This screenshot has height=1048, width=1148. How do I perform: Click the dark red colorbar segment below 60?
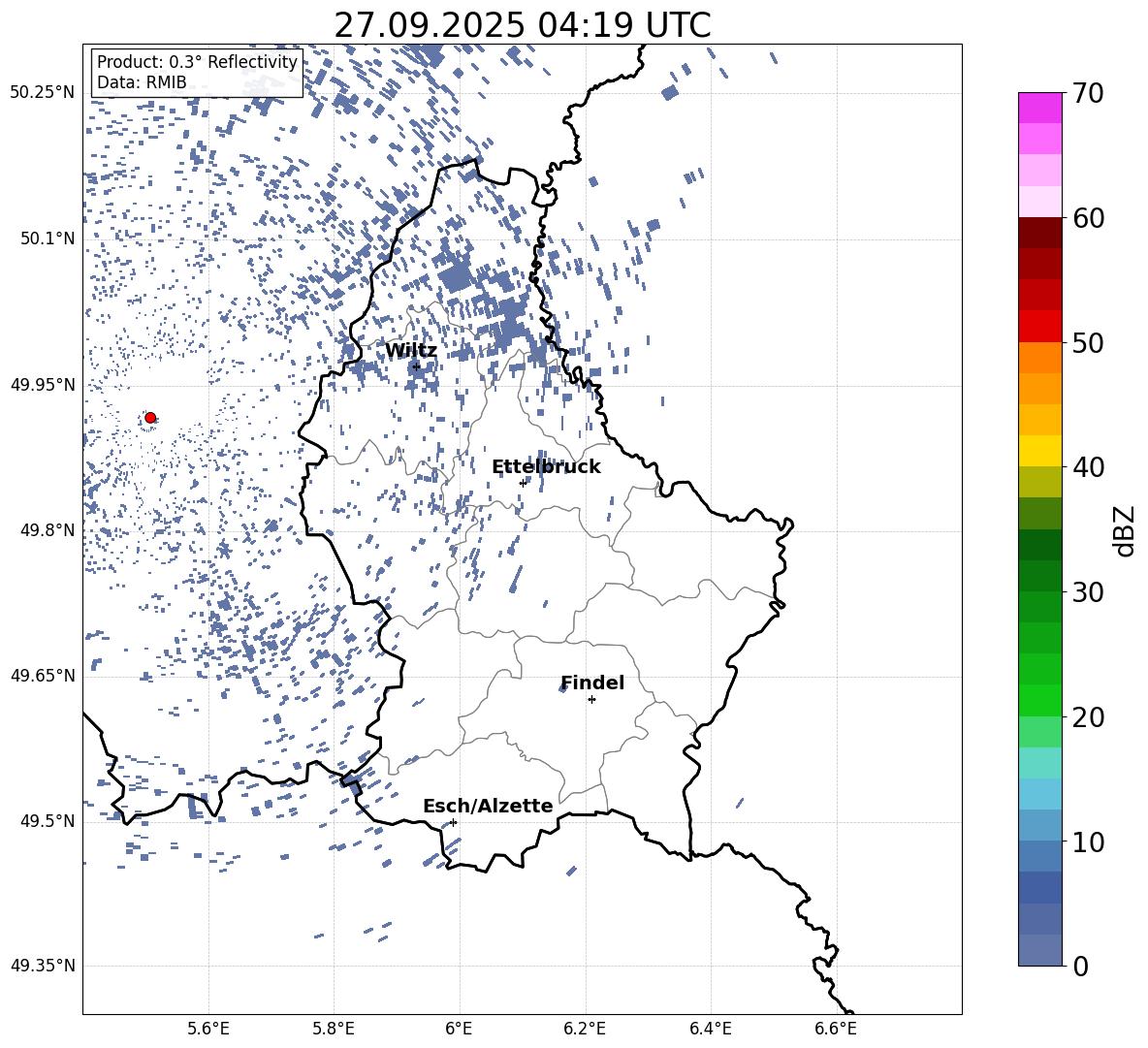pyautogui.click(x=1040, y=234)
